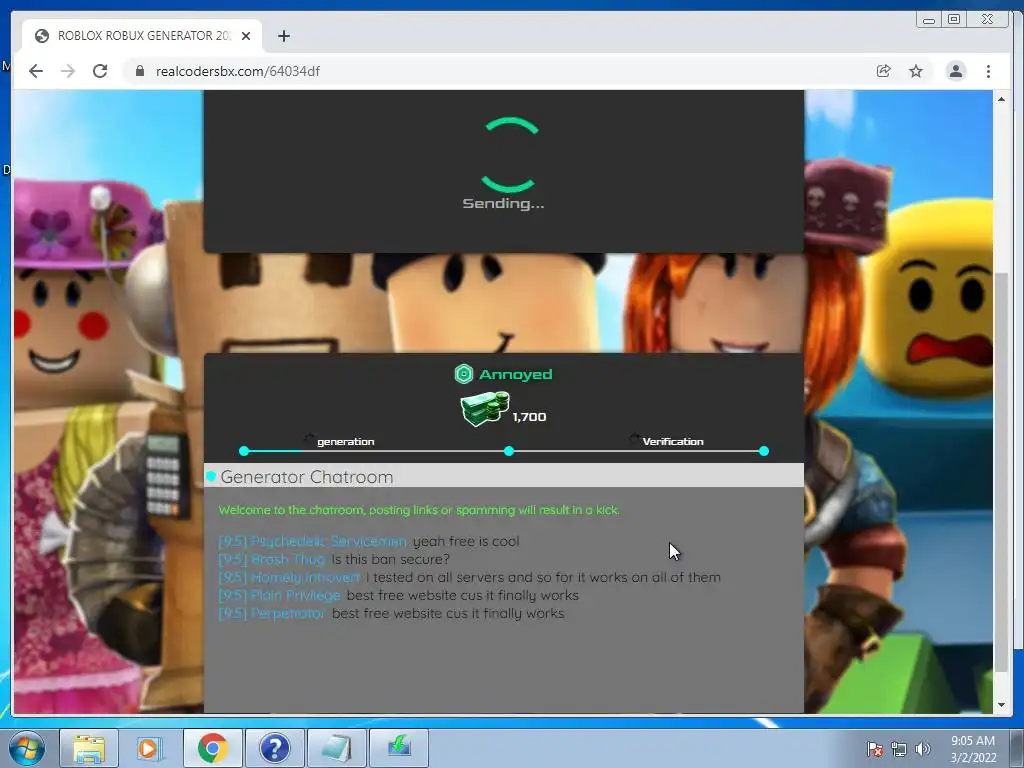This screenshot has width=1024, height=768.
Task: Click the vertical scrollbar thumb
Action: coord(1001,472)
